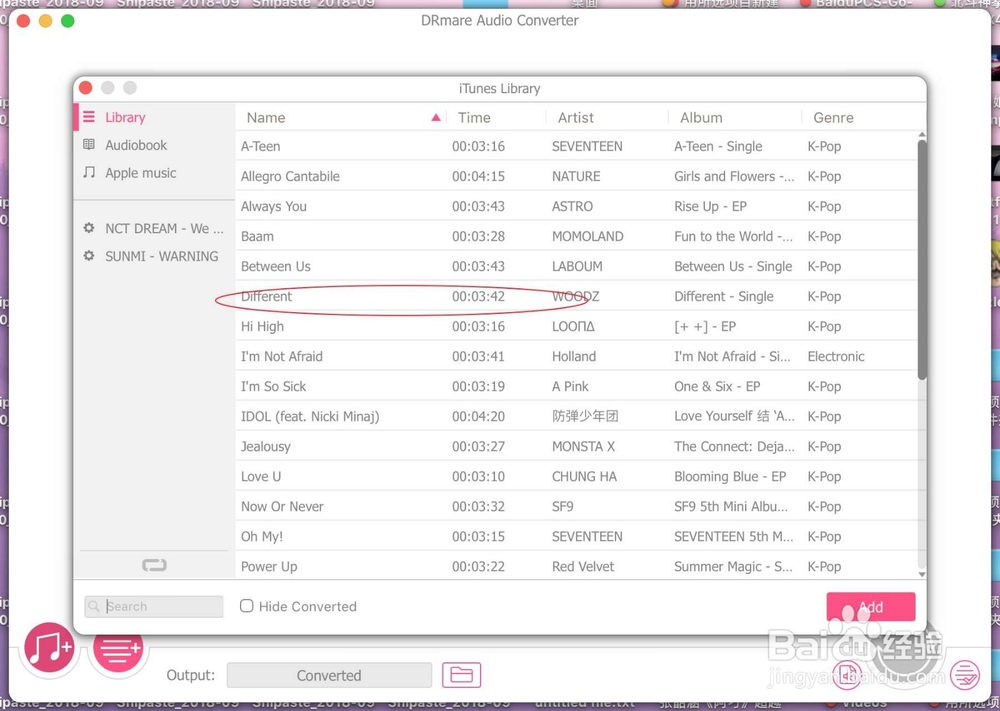Open the output folder icon
The image size is (1000, 711).
(462, 675)
